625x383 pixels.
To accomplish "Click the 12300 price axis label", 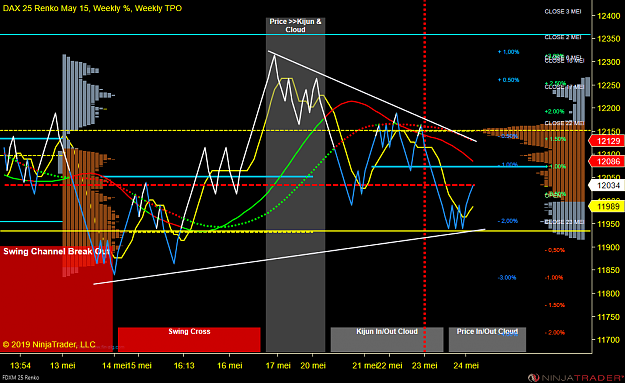I will [x=609, y=62].
